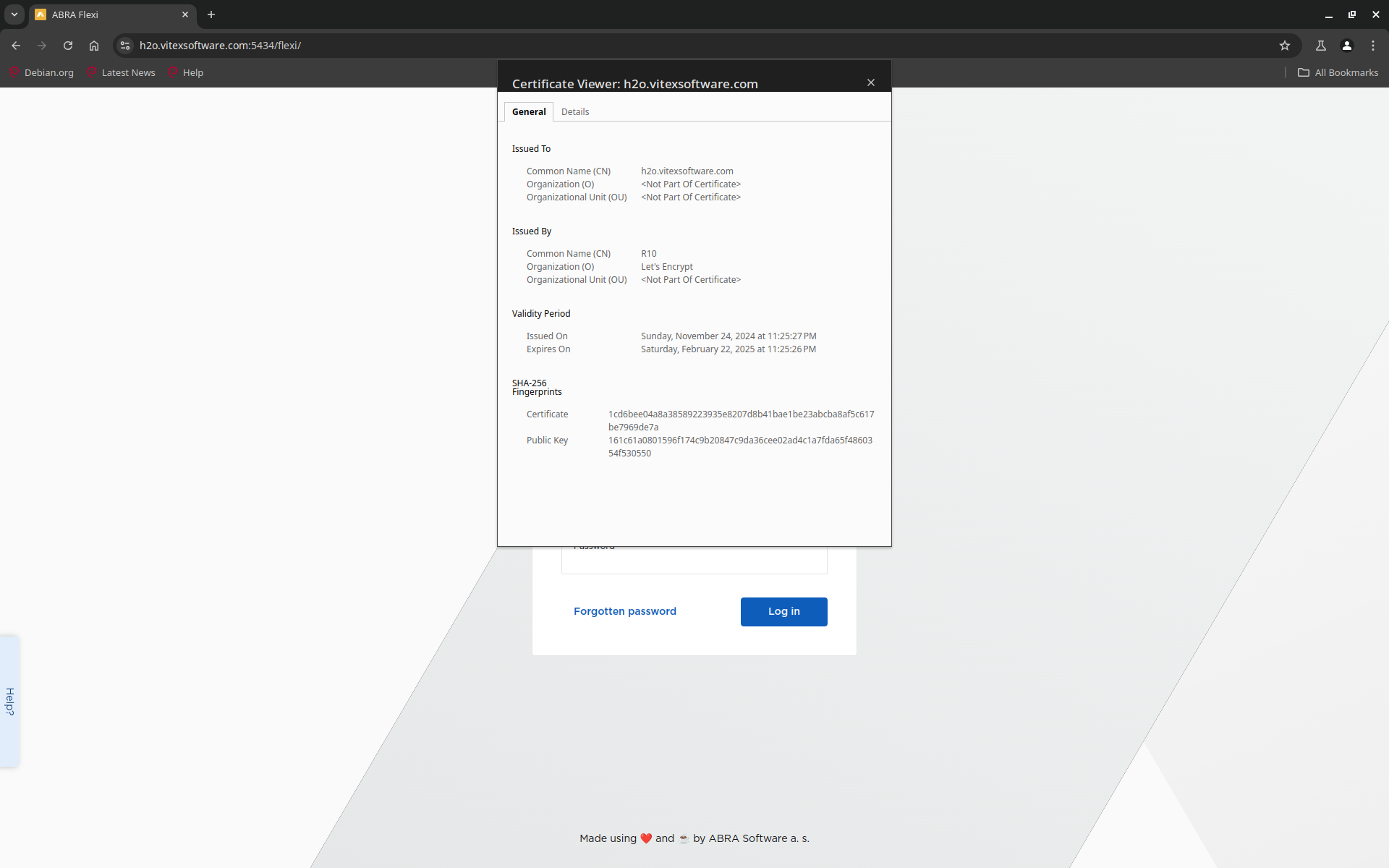Viewport: 1389px width, 868px height.
Task: Open the browser home page icon
Action: [94, 46]
